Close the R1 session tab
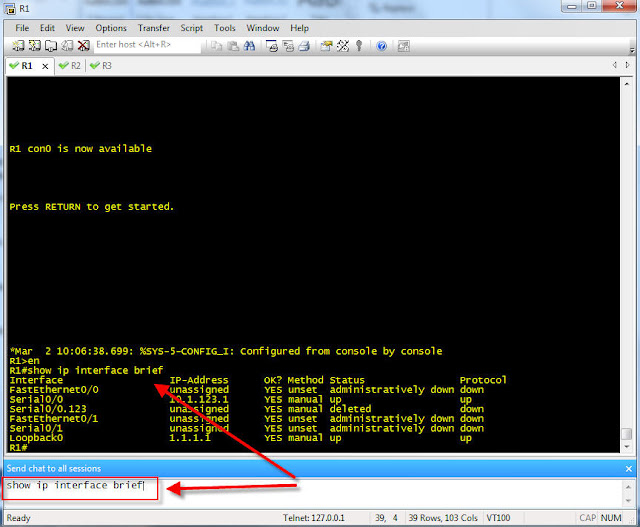640x527 pixels. (45, 66)
